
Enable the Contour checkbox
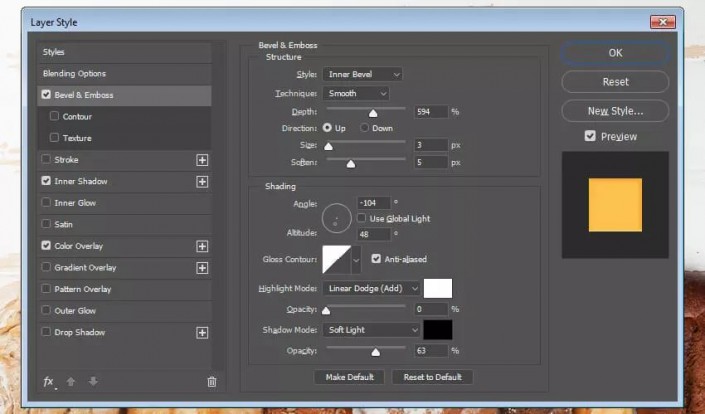(54, 116)
